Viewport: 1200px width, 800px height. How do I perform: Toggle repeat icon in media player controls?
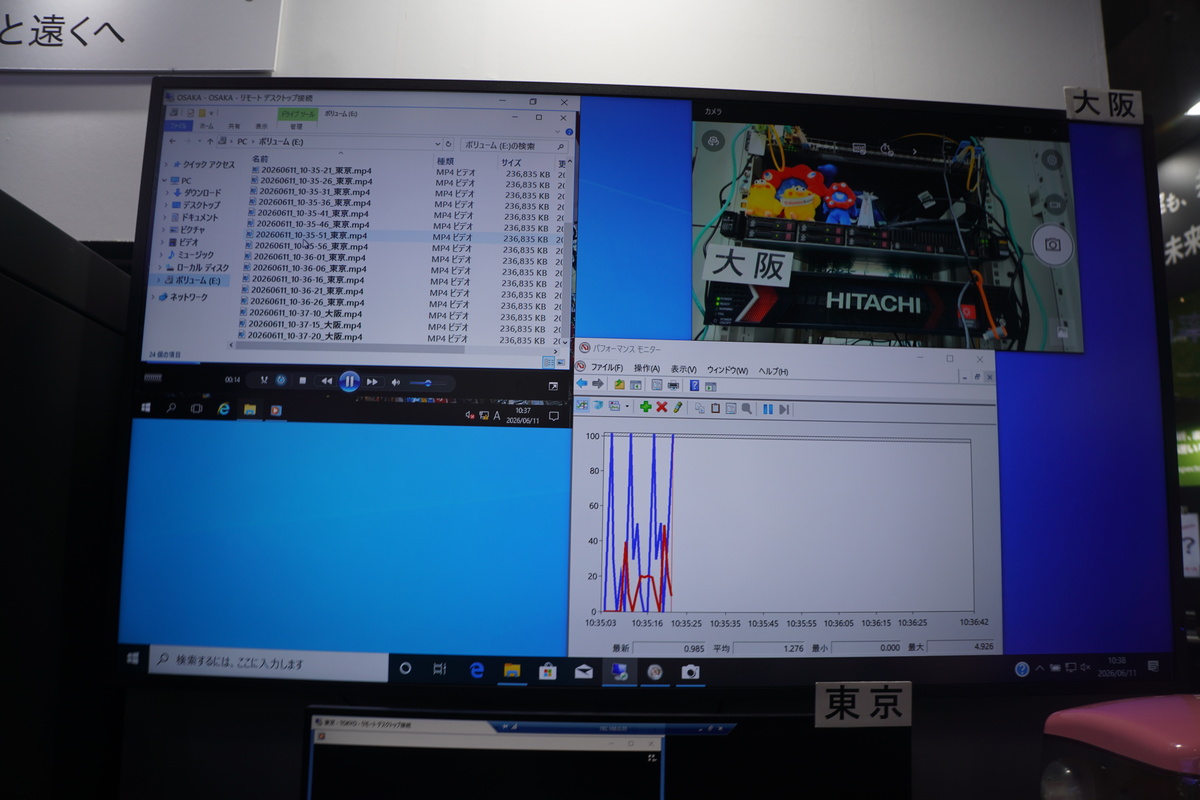[280, 380]
